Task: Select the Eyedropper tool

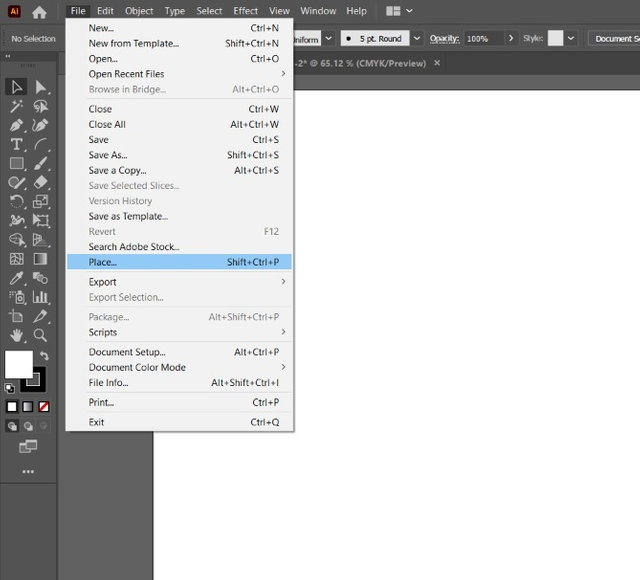Action: [x=16, y=278]
